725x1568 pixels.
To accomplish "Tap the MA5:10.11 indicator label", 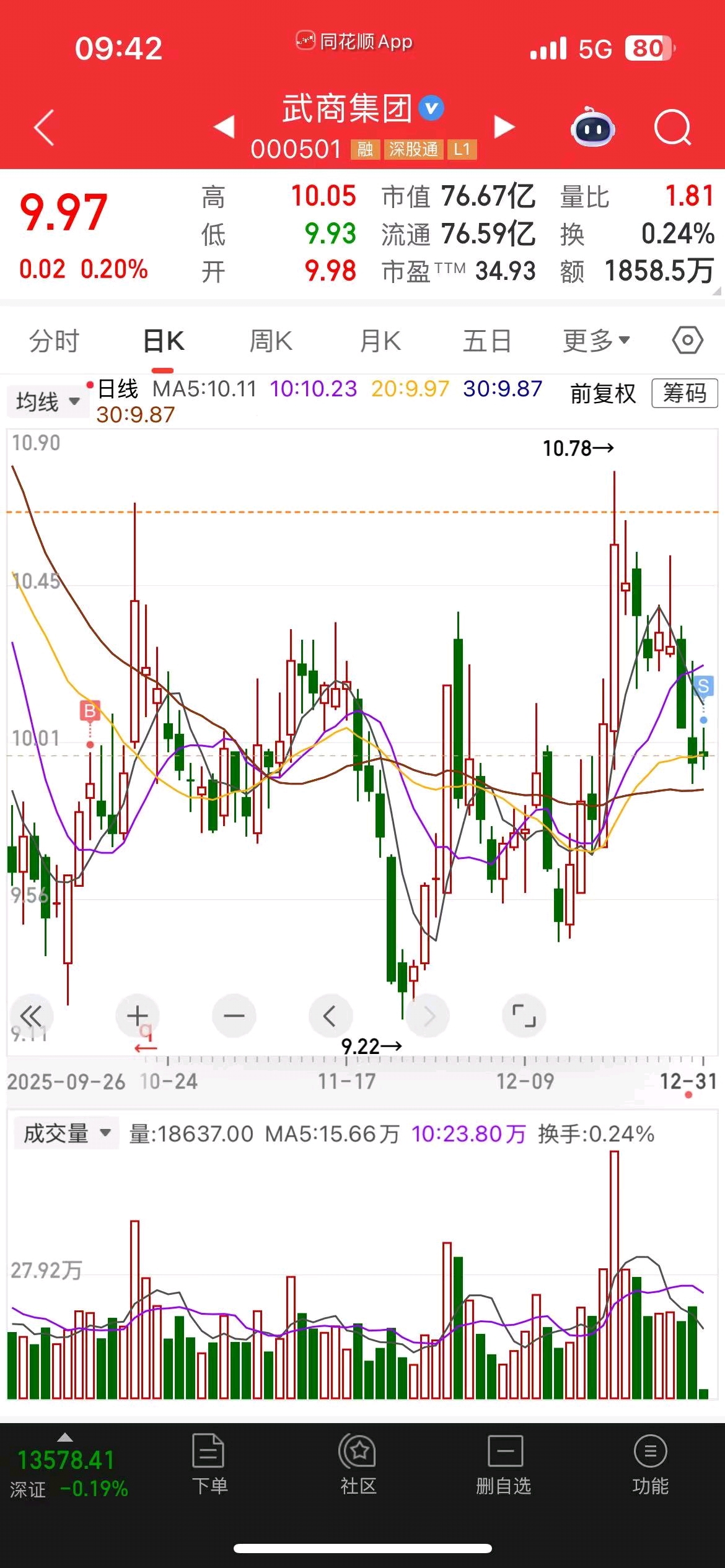I will [x=204, y=389].
